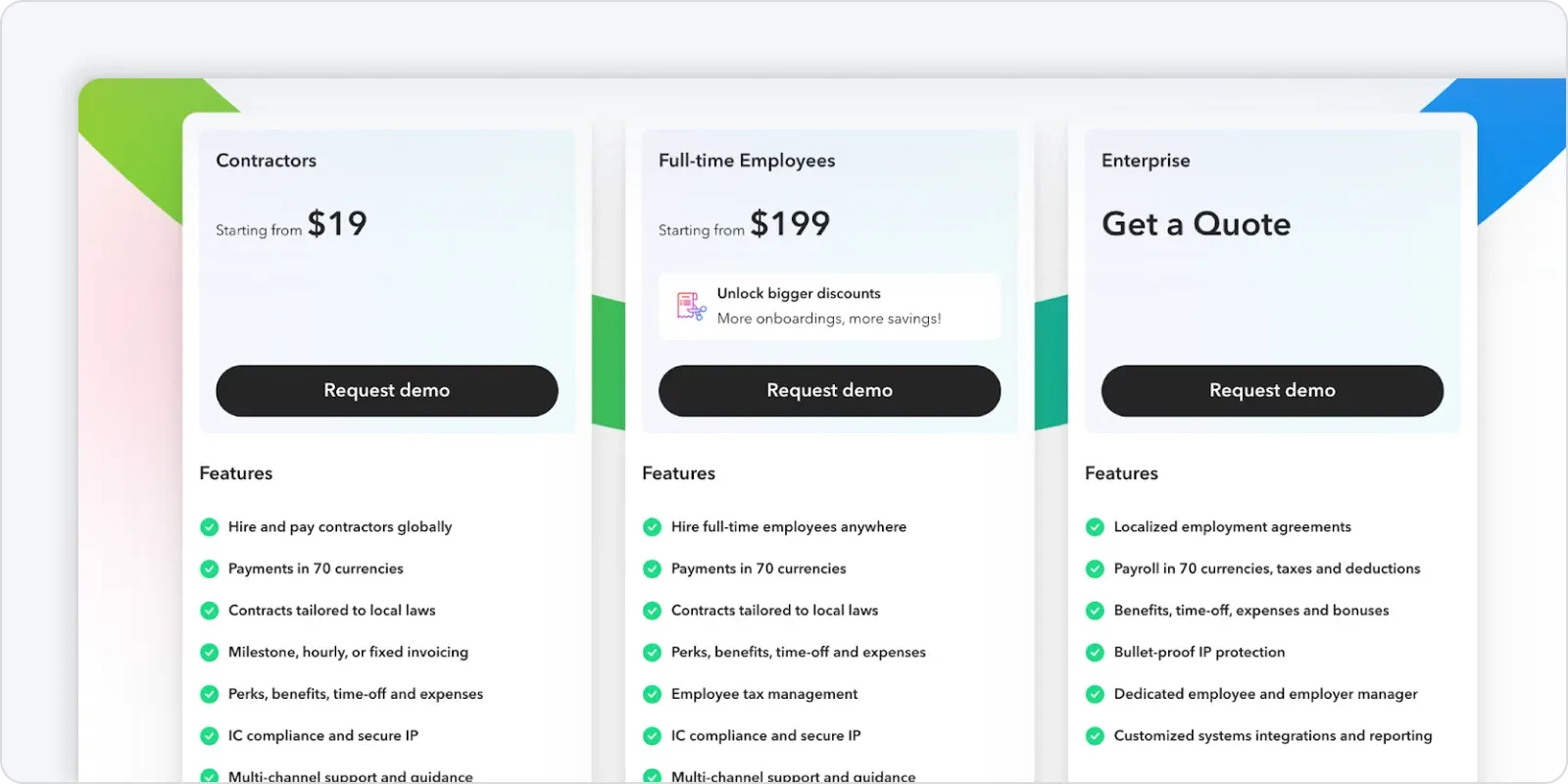
Task: Click Request demo under Contractors plan
Action: click(387, 391)
